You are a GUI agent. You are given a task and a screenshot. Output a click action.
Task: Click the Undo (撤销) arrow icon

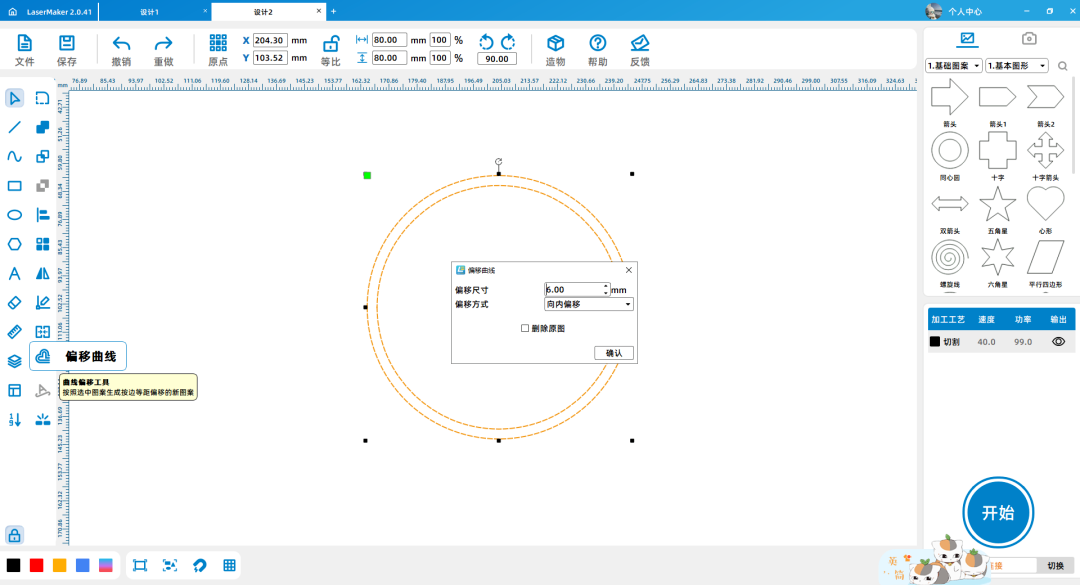121,43
